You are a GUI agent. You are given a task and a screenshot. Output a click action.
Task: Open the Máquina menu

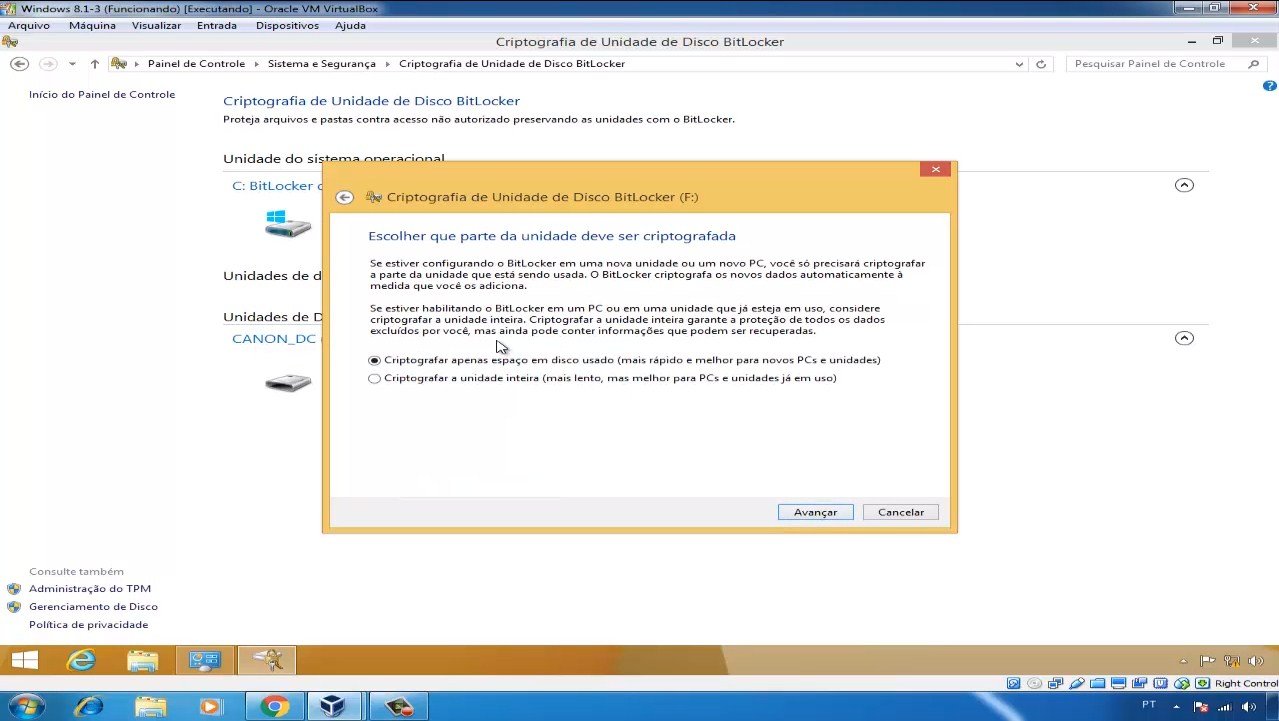(x=92, y=25)
